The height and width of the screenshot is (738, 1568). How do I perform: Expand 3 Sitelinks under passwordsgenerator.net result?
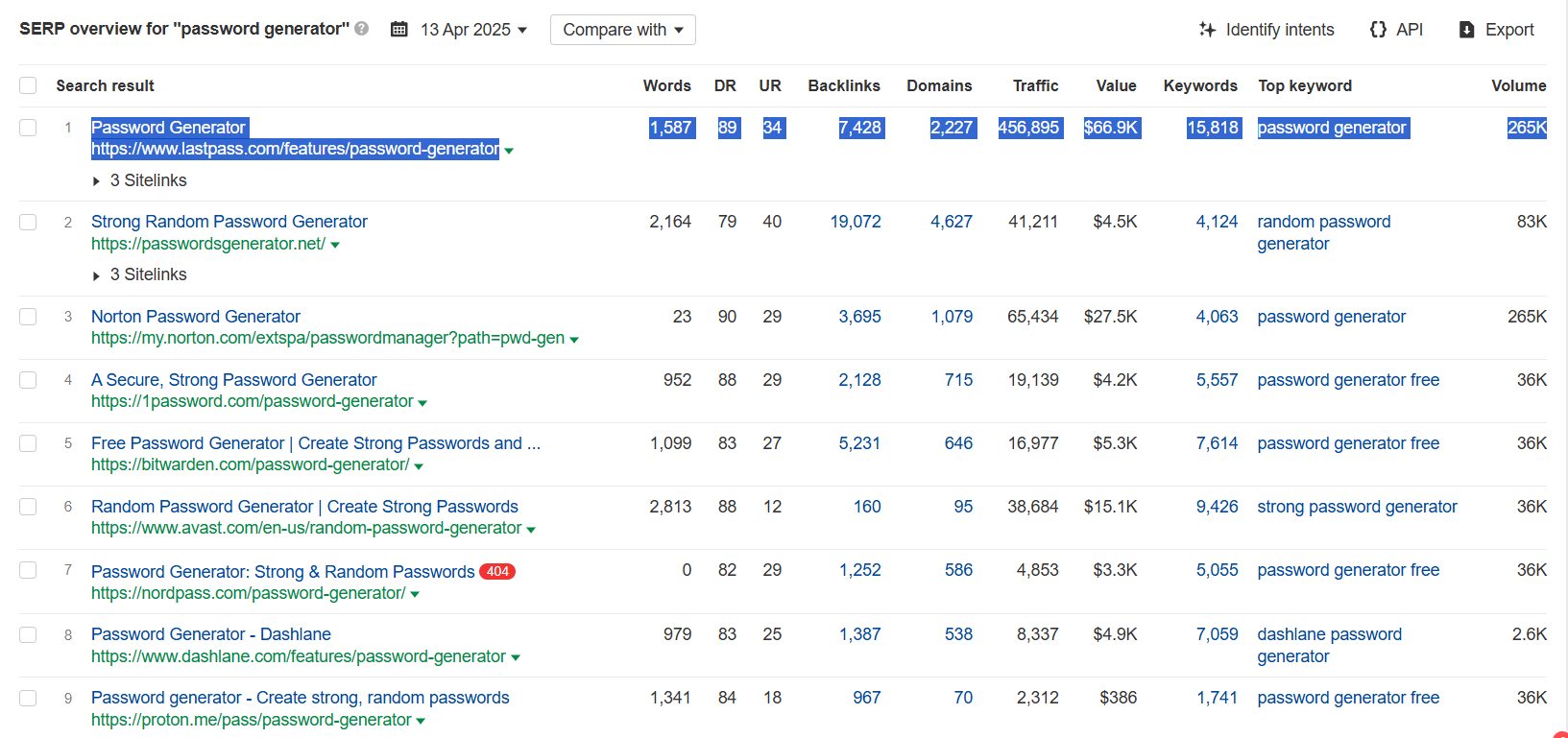tap(140, 274)
